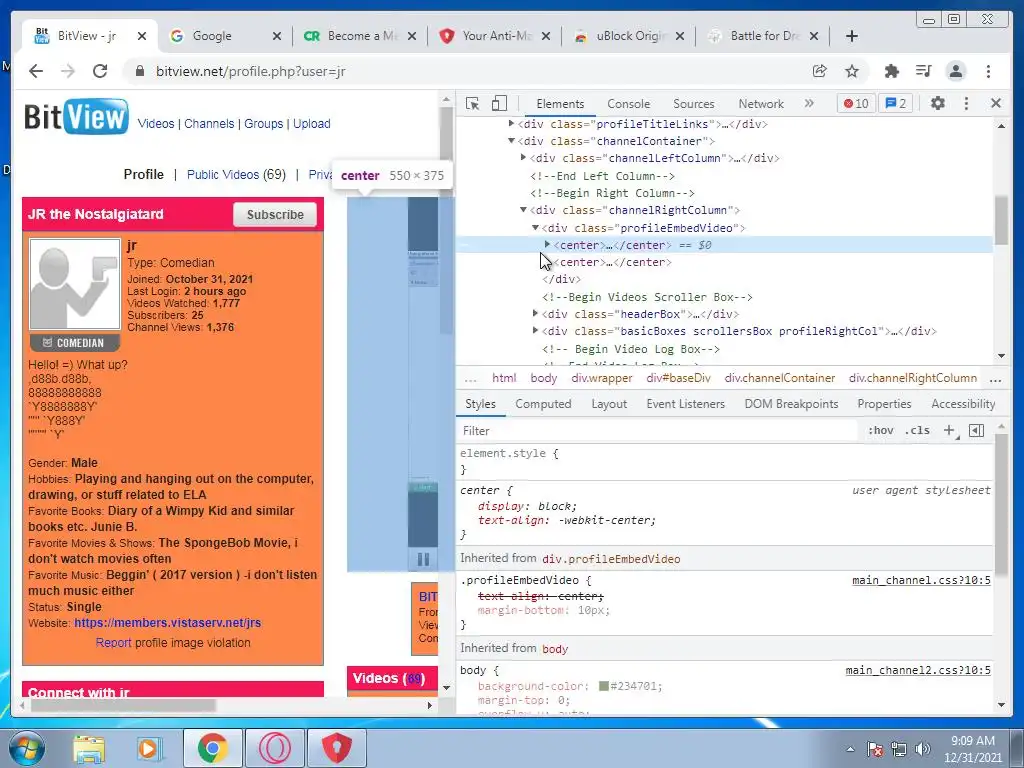The width and height of the screenshot is (1024, 768).
Task: Toggle the computed styles sidebar pane
Action: [976, 430]
